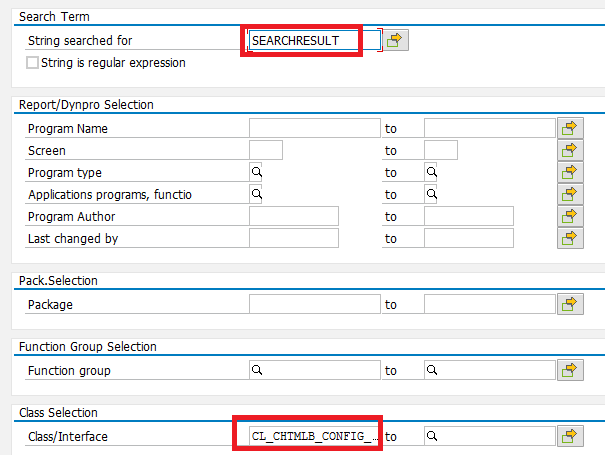Click the Last changed by to-field
The height and width of the screenshot is (455, 605).
469,238
